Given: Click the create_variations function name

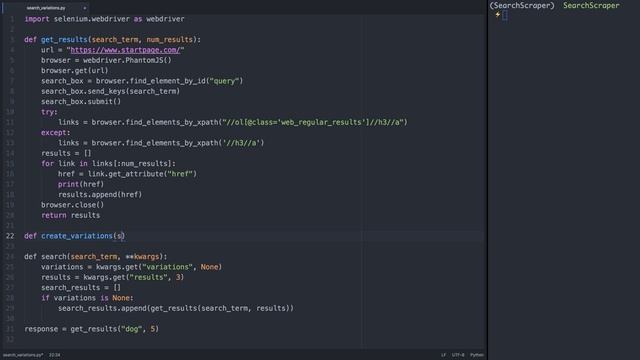Looking at the screenshot, I should [x=77, y=236].
